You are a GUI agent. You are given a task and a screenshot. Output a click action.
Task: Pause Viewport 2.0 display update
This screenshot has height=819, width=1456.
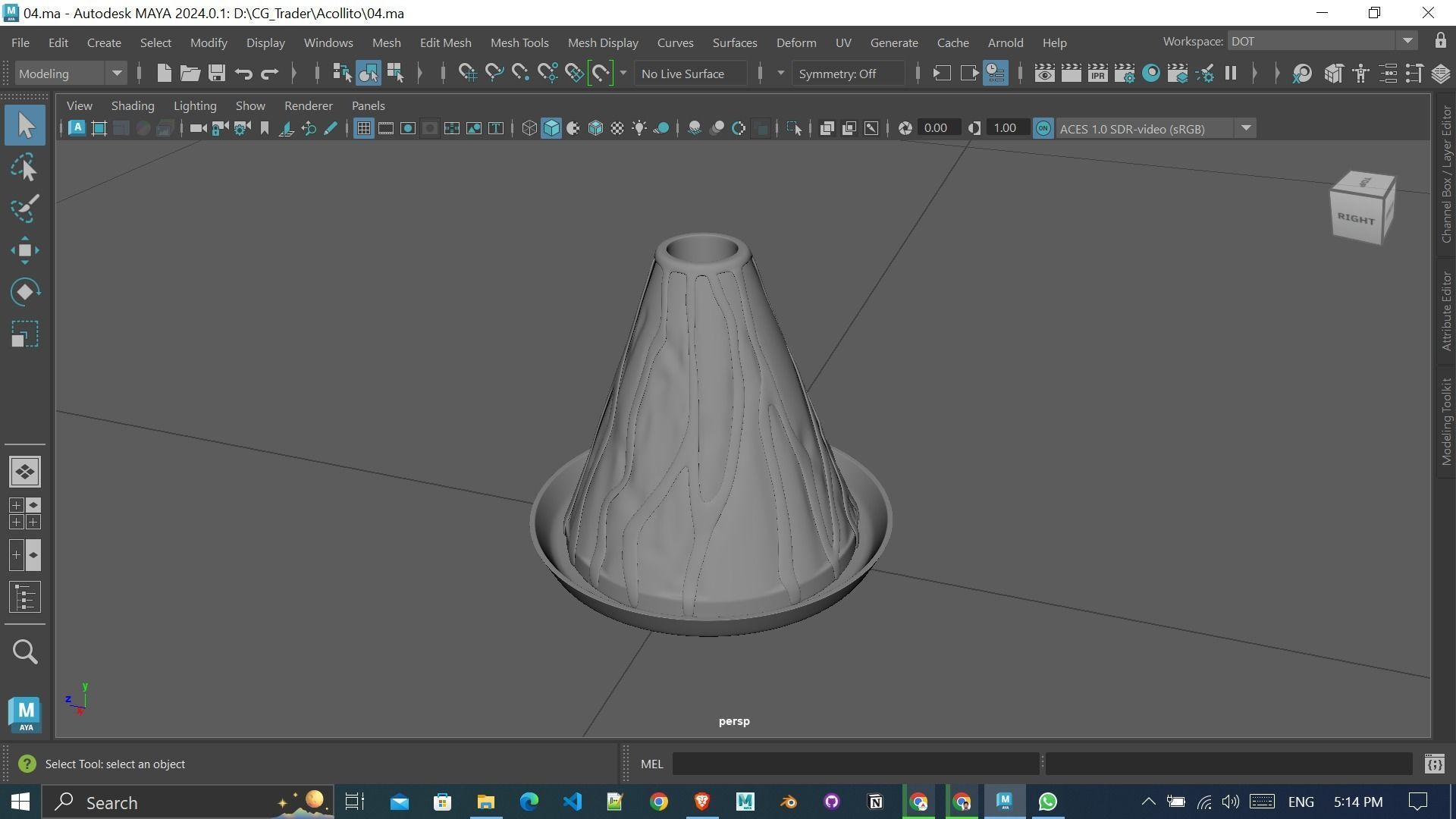pos(1231,74)
